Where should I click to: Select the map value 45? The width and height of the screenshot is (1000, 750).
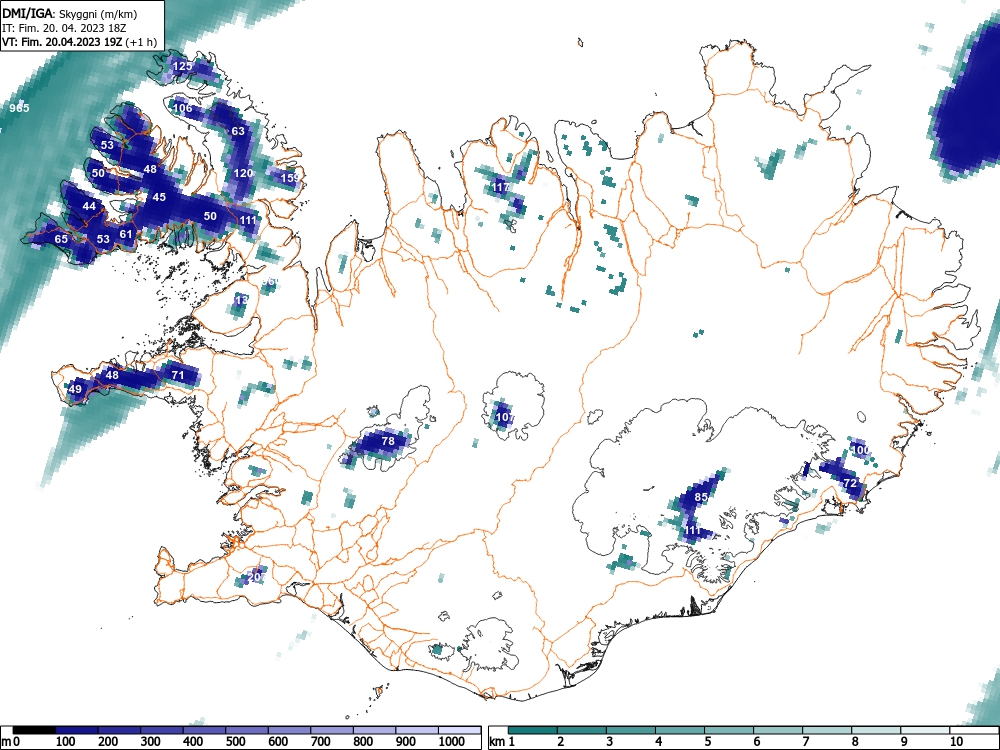[x=159, y=197]
